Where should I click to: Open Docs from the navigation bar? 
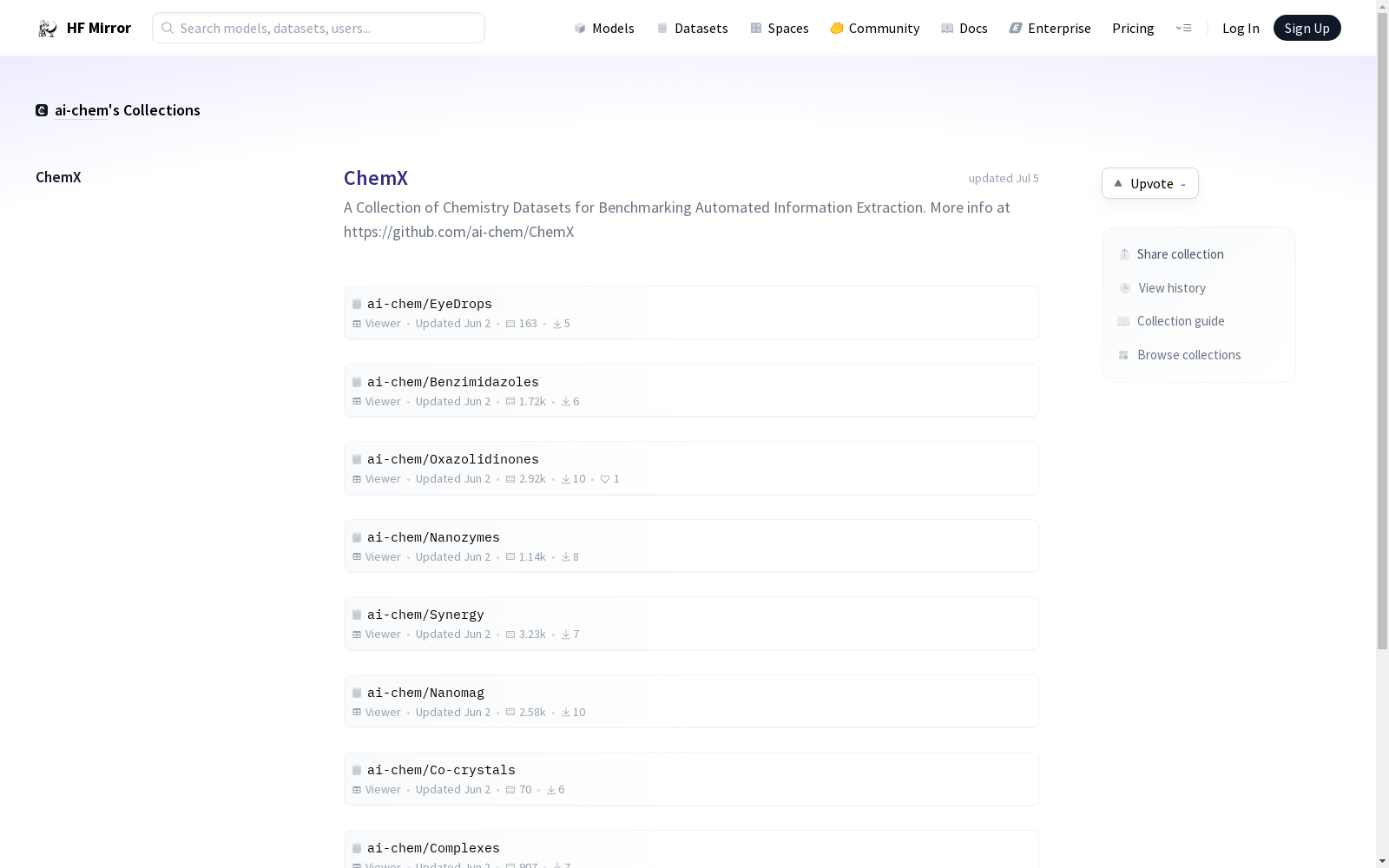964,29
